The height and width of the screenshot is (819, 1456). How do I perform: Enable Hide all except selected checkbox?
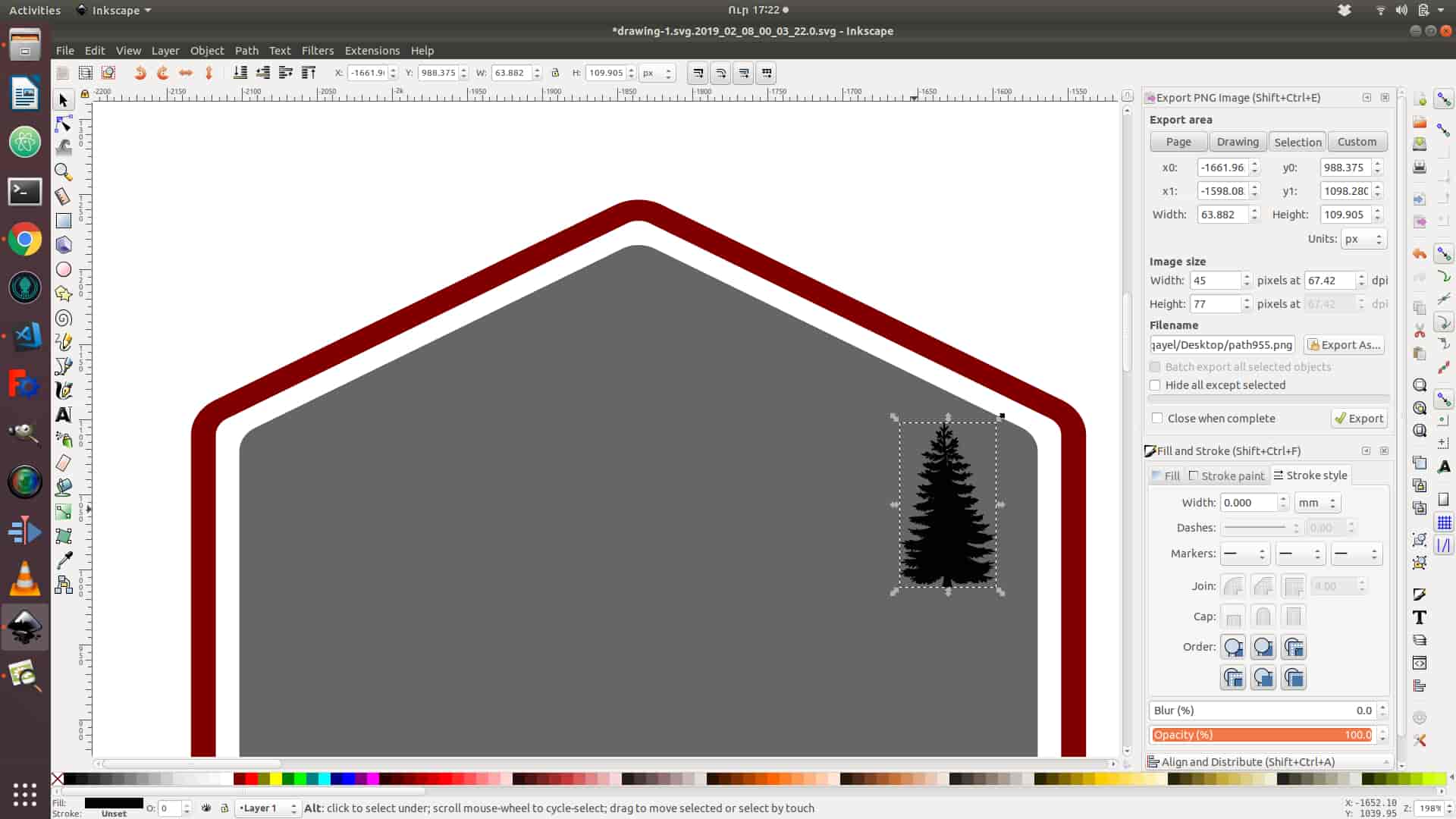[1155, 385]
